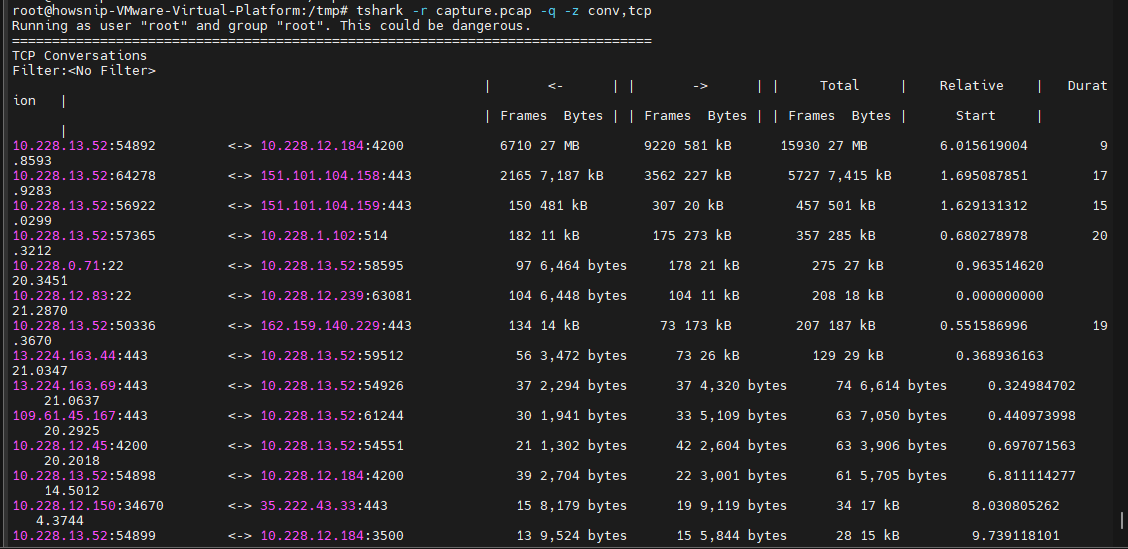This screenshot has width=1128, height=549.
Task: Click start time 6.015619004
Action: coord(983,146)
